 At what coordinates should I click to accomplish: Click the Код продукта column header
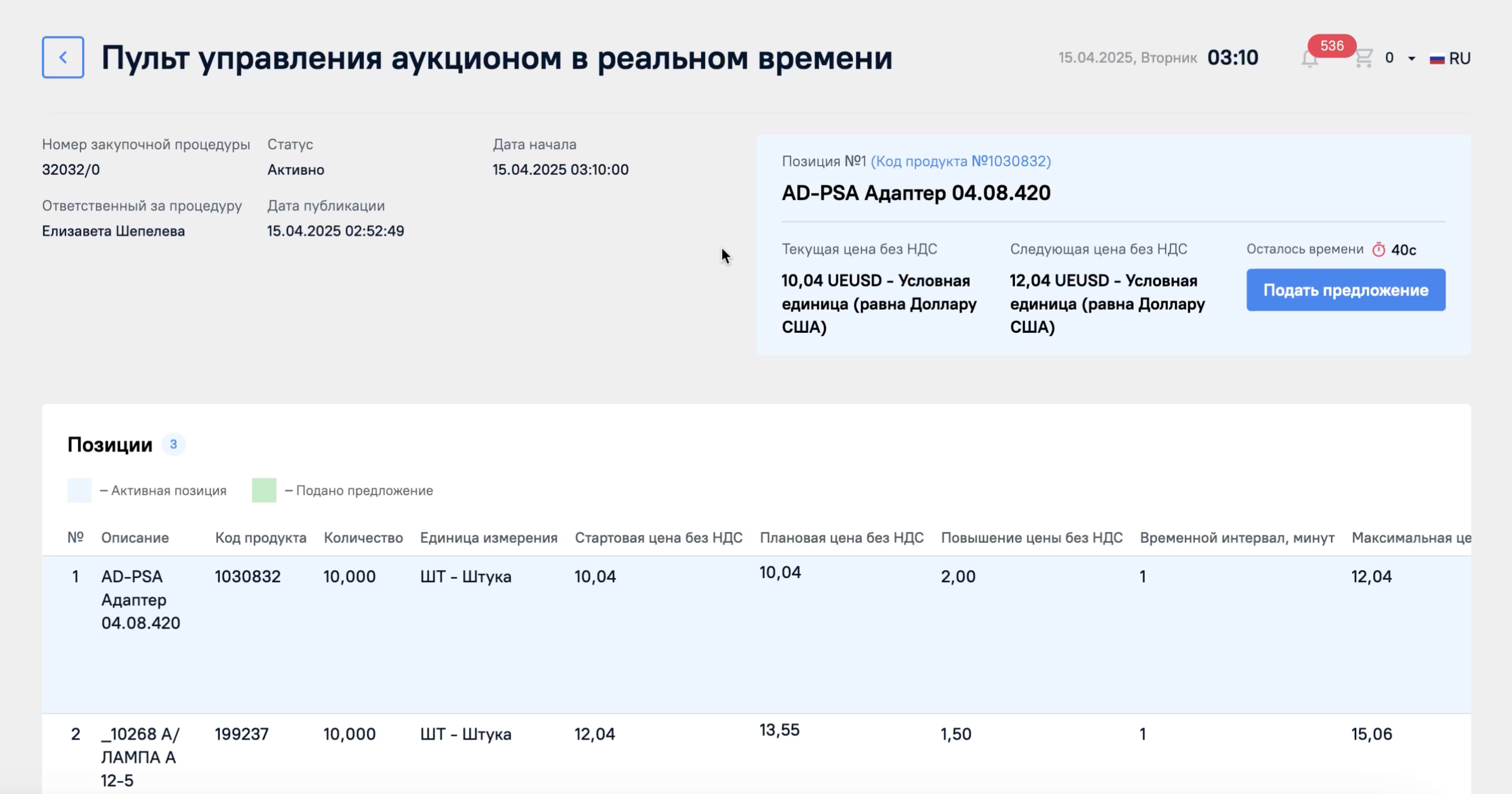coord(260,537)
